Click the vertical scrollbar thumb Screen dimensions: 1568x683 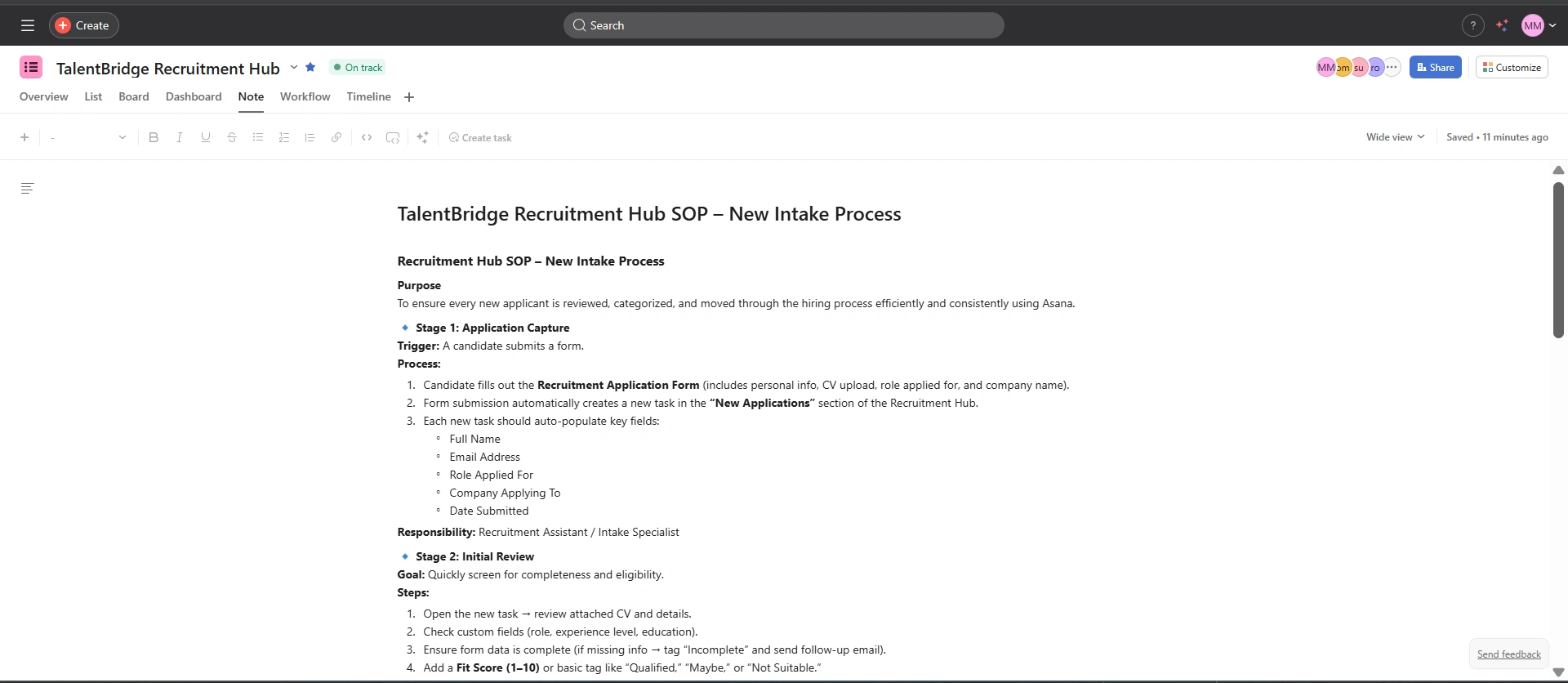tap(1558, 260)
